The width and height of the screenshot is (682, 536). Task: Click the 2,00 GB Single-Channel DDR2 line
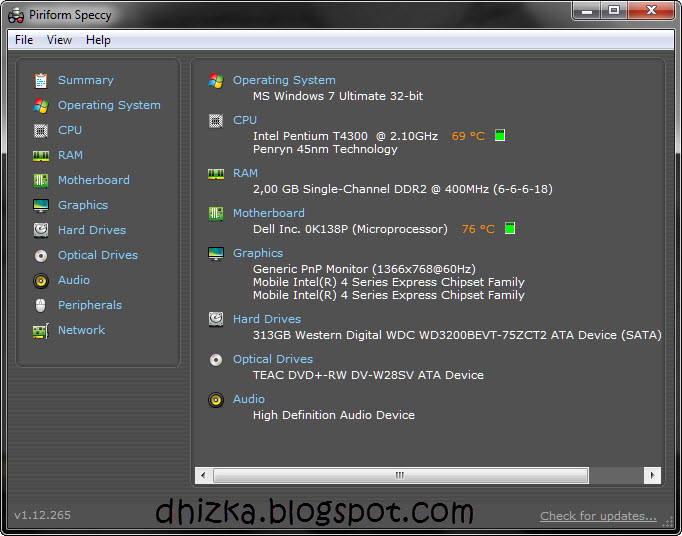403,189
